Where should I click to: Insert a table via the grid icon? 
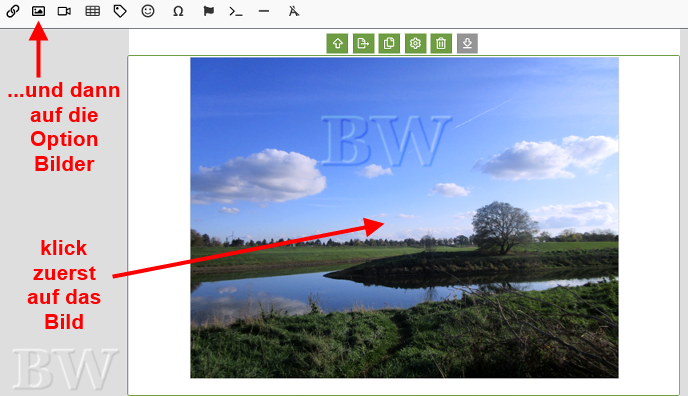[x=93, y=11]
